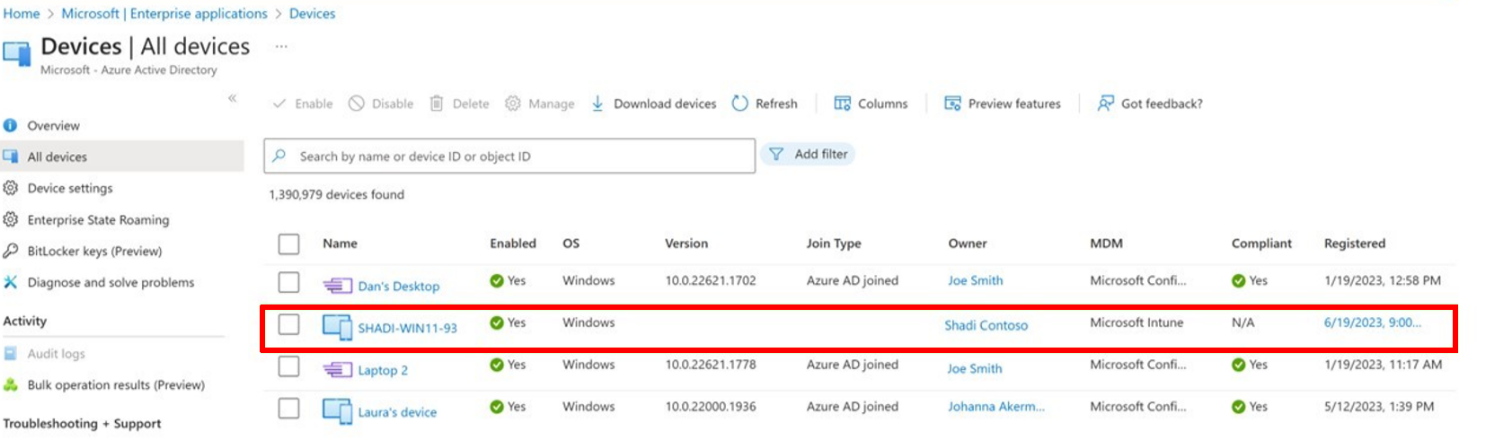
Task: Open the ellipsis menu beside page title
Action: click(282, 47)
